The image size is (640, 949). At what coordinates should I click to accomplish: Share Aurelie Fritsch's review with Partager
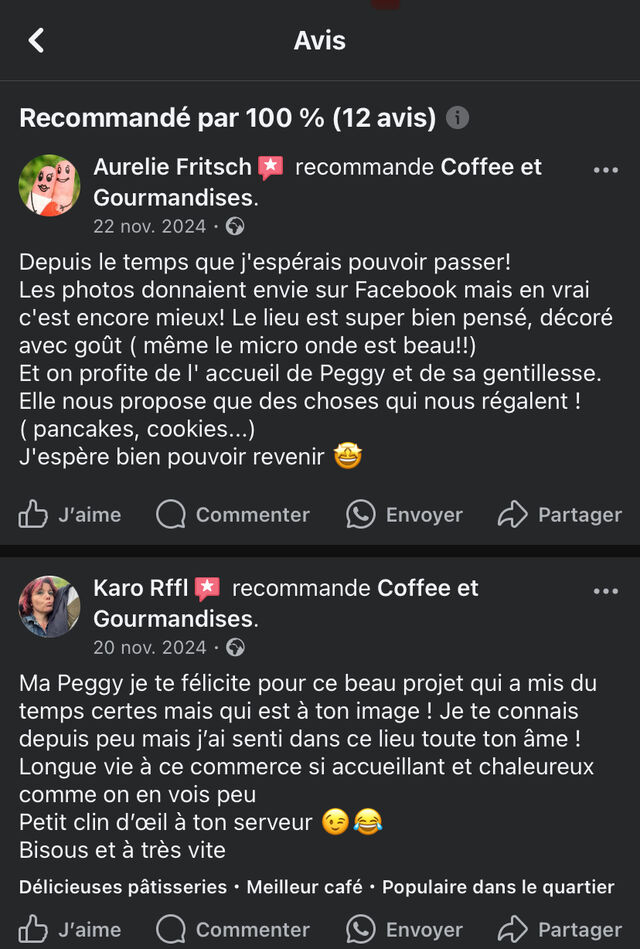560,515
